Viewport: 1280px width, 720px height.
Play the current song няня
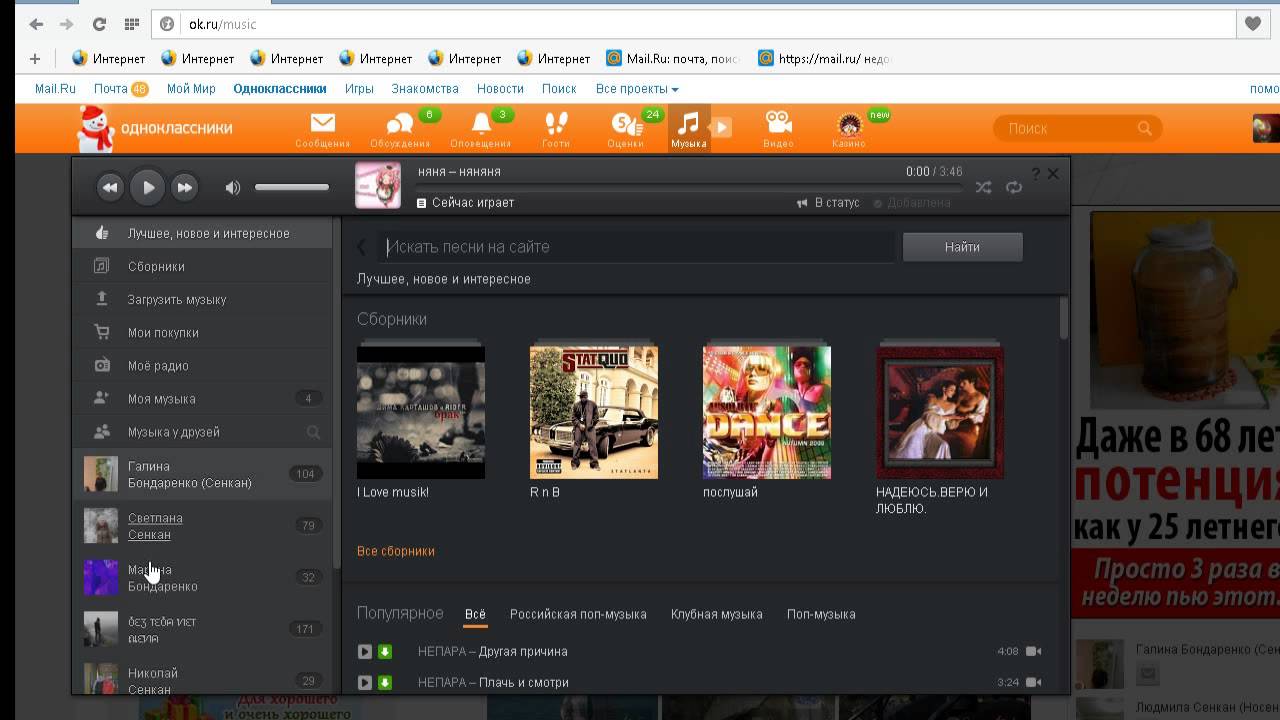148,187
